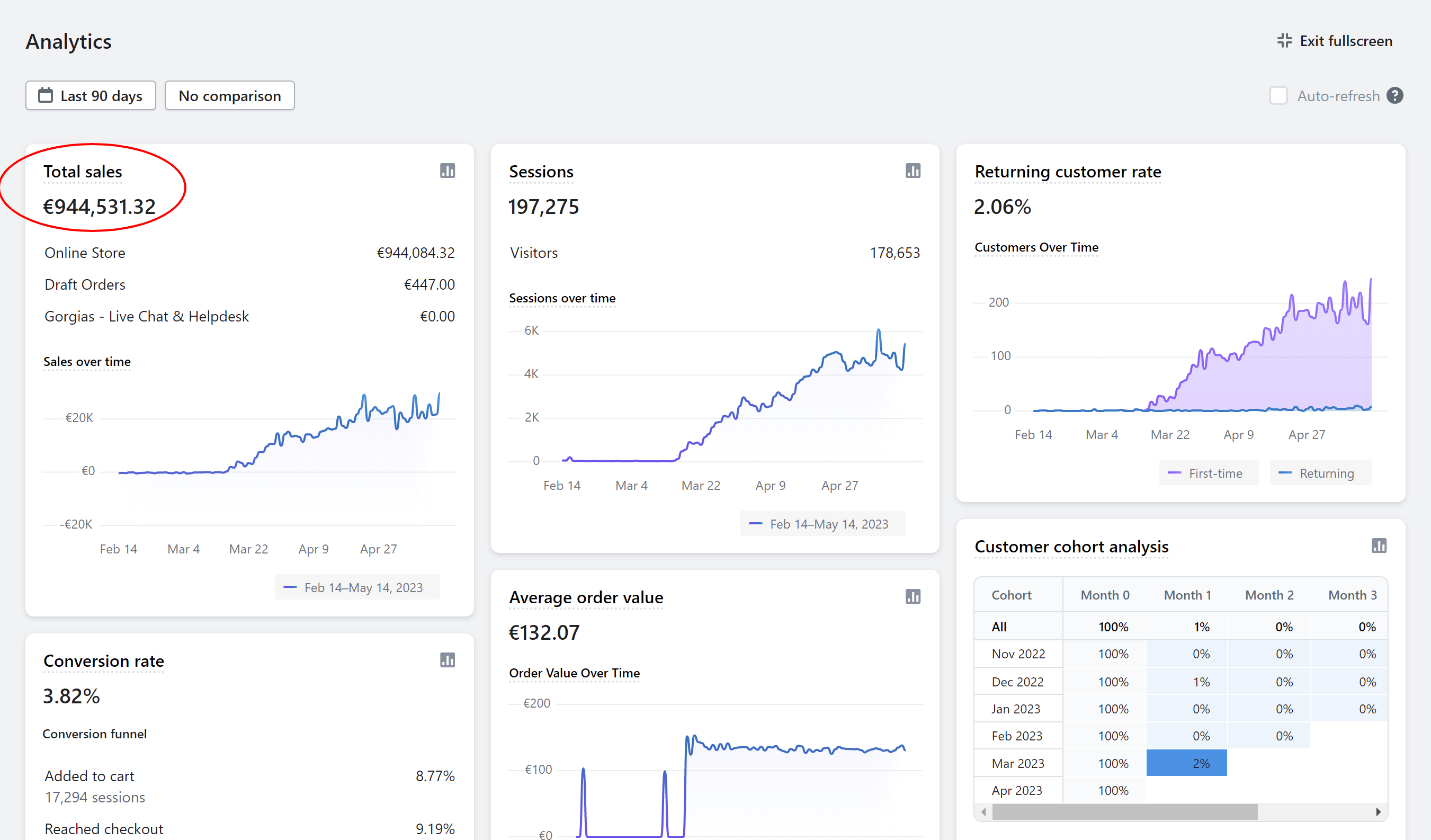Open the Customer cohort analysis report icon
The width and height of the screenshot is (1431, 840).
click(x=1379, y=546)
